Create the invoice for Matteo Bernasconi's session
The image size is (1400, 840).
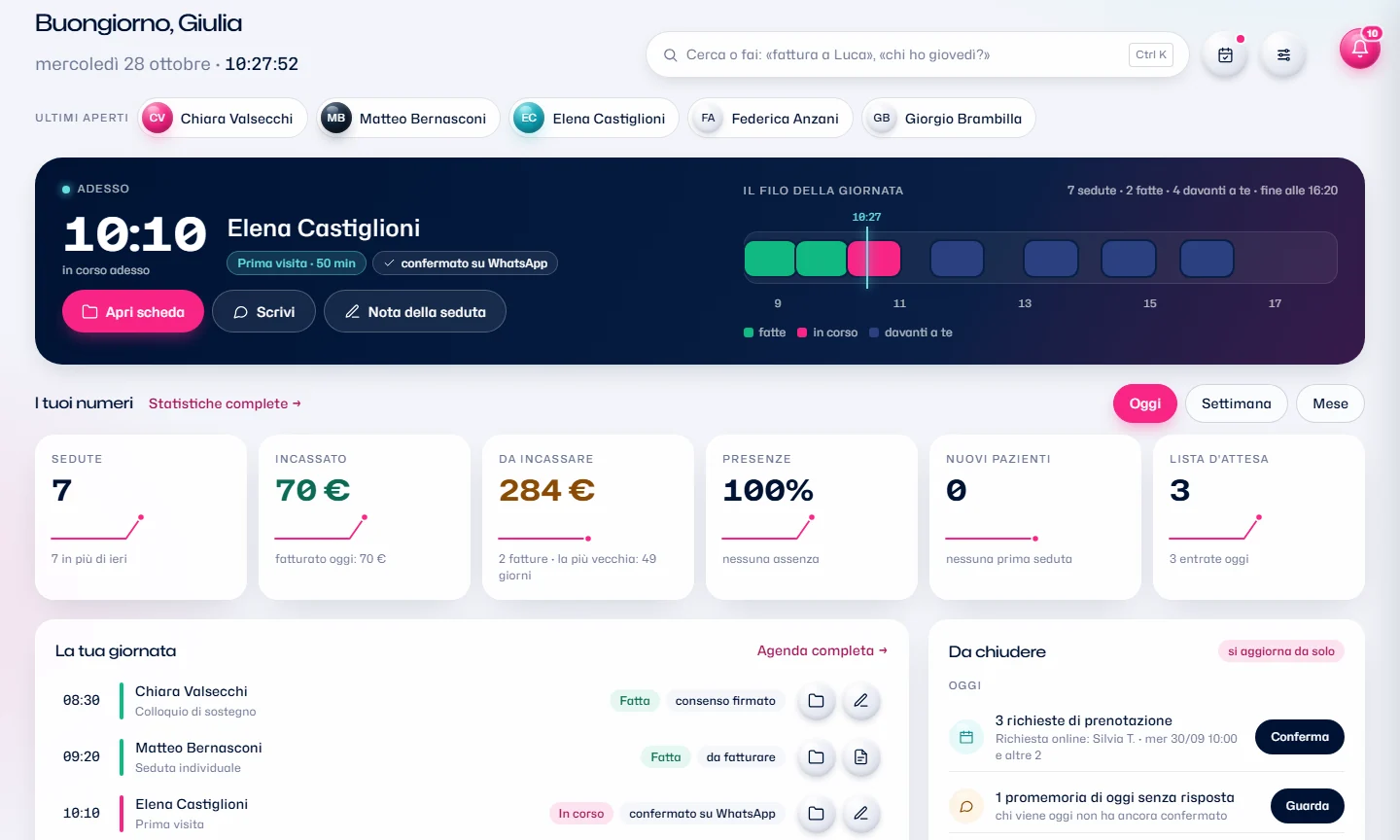coord(860,757)
